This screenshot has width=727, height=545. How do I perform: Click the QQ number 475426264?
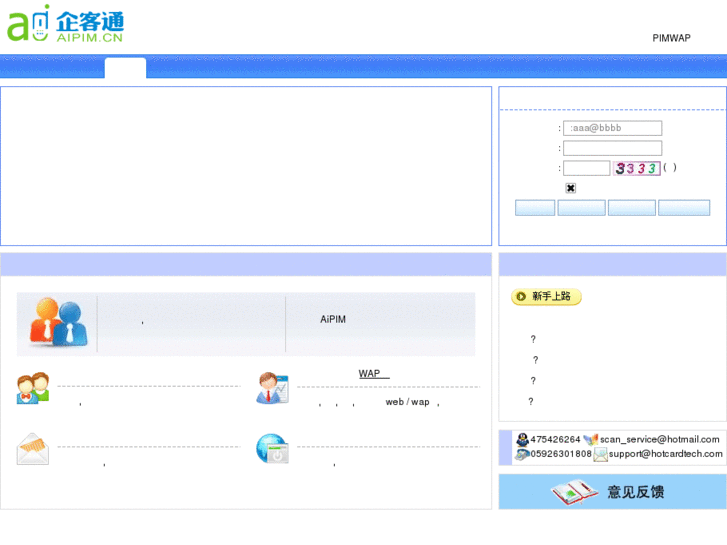tap(555, 439)
